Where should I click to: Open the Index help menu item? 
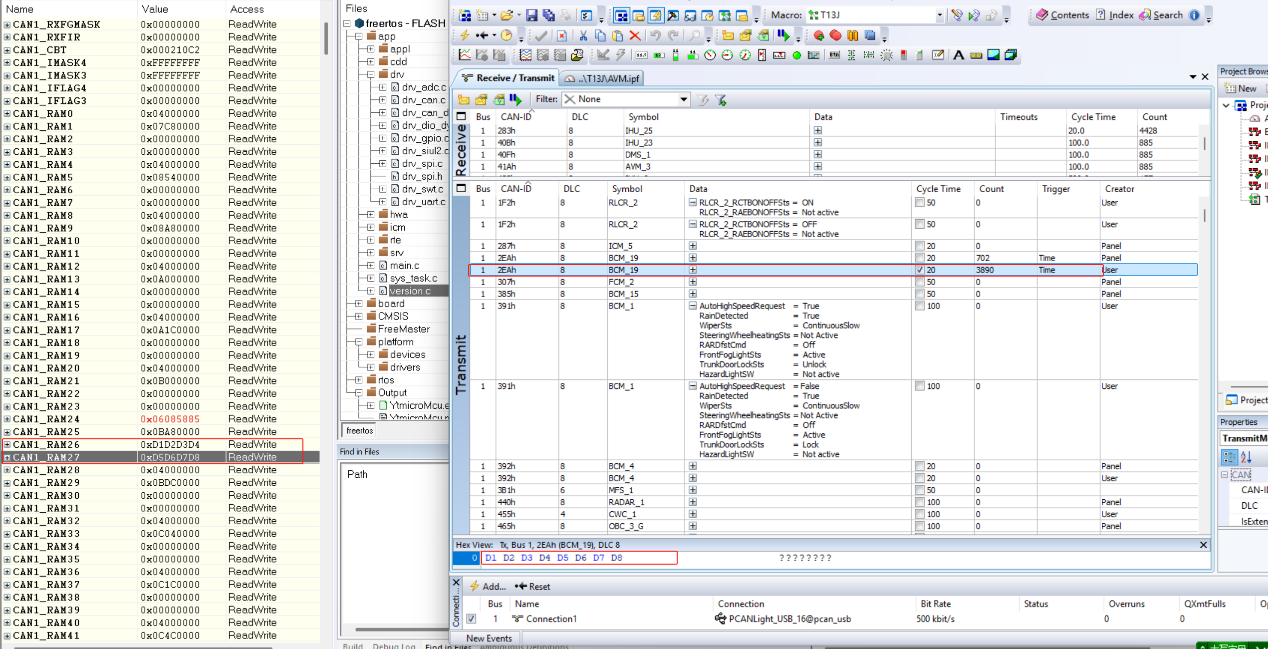1115,15
